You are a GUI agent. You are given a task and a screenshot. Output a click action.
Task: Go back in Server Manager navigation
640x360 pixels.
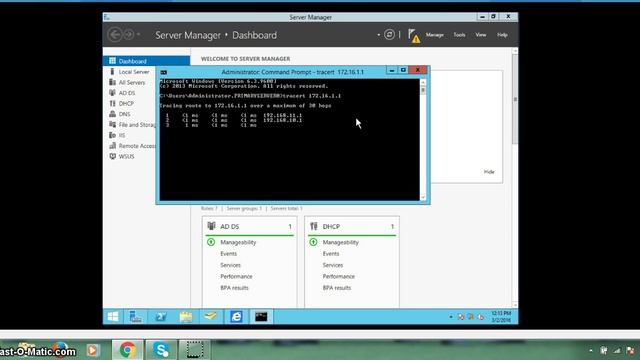pyautogui.click(x=115, y=35)
